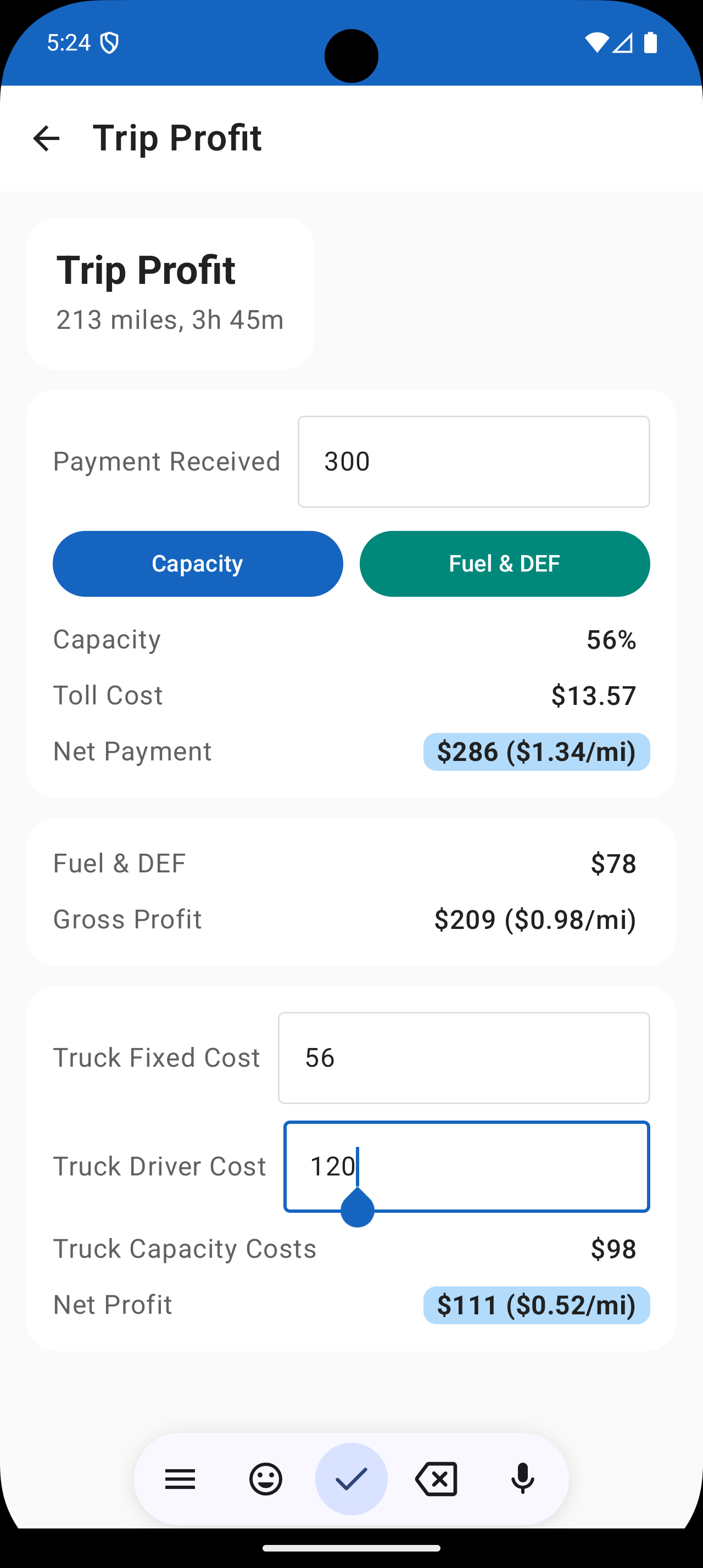This screenshot has width=703, height=1568.
Task: Open the keyboard menu icon
Action: pyautogui.click(x=180, y=1479)
